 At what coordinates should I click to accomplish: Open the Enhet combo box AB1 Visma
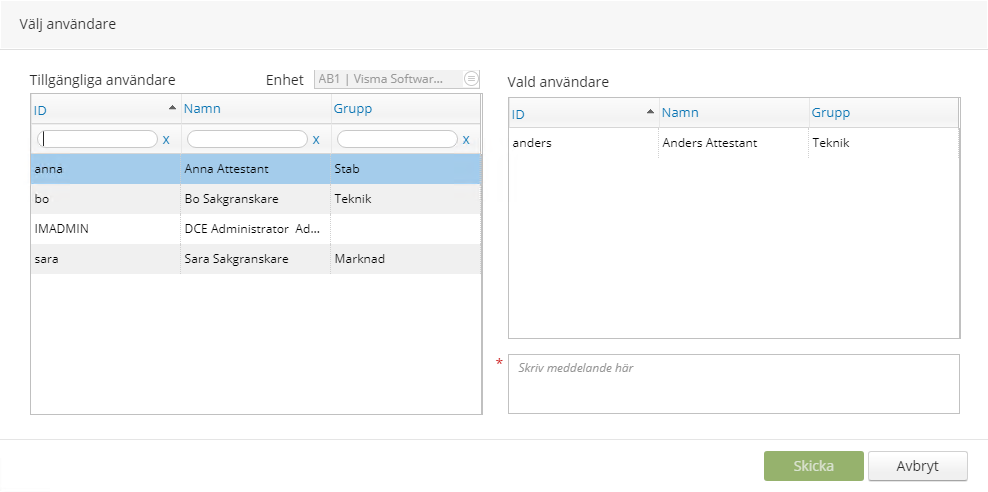397,79
